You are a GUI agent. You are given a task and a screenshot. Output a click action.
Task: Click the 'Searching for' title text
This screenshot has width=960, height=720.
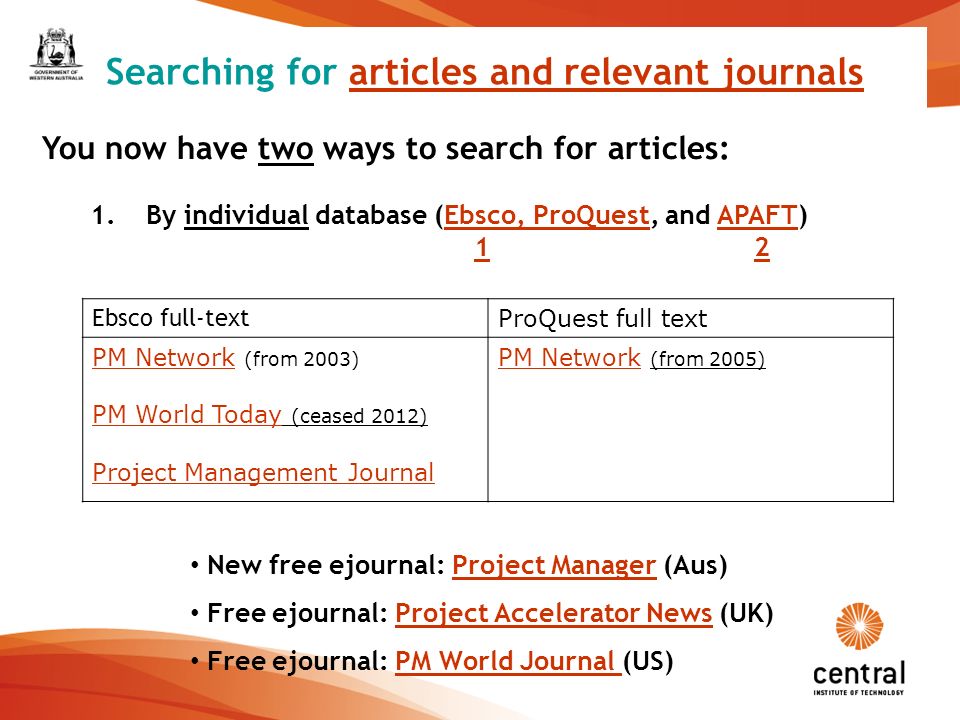222,73
